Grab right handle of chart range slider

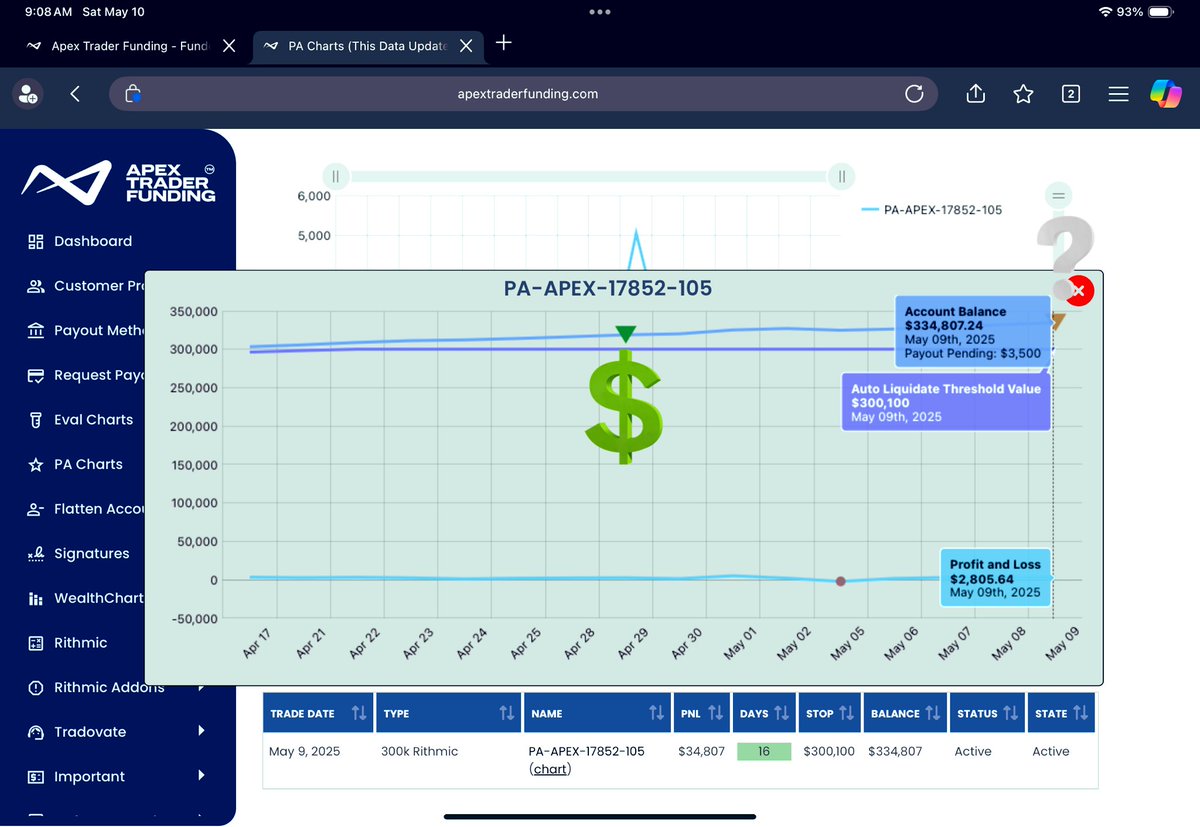click(841, 177)
